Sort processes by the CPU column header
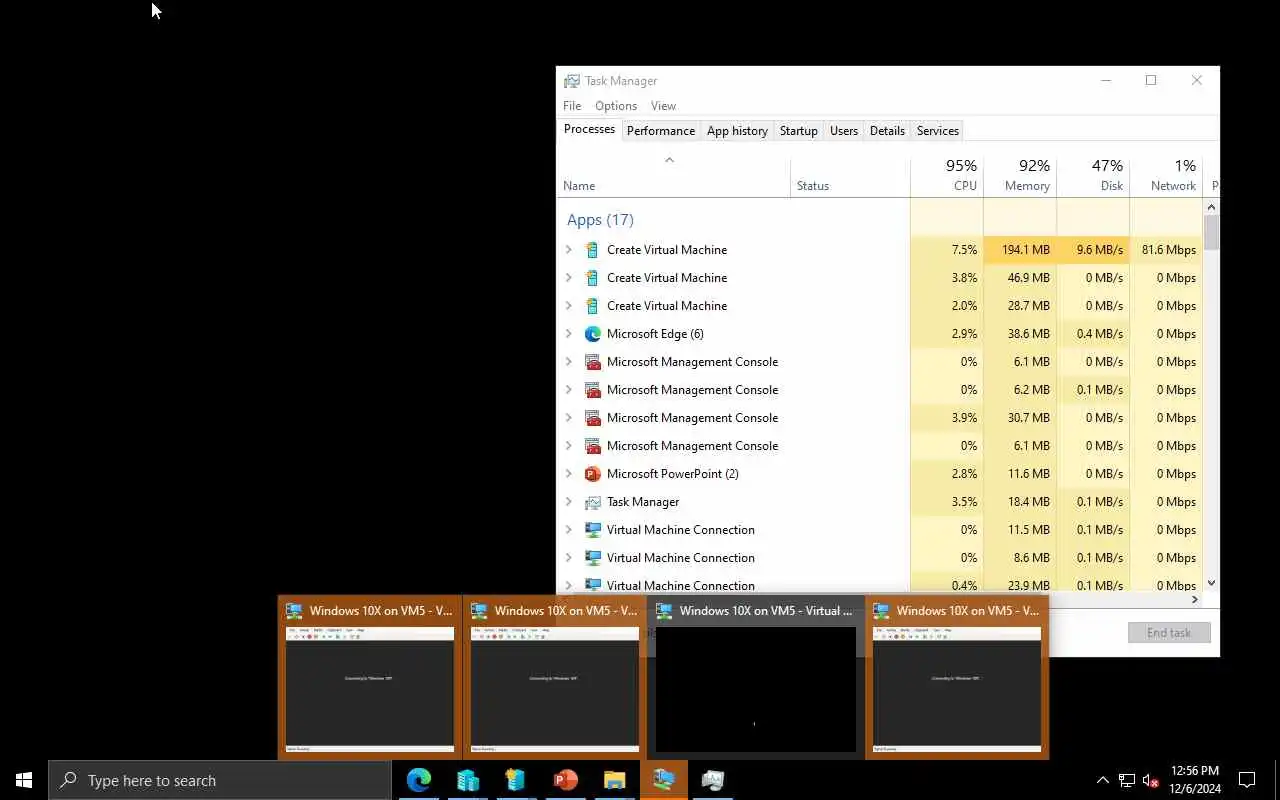Viewport: 1280px width, 800px height. 947,175
